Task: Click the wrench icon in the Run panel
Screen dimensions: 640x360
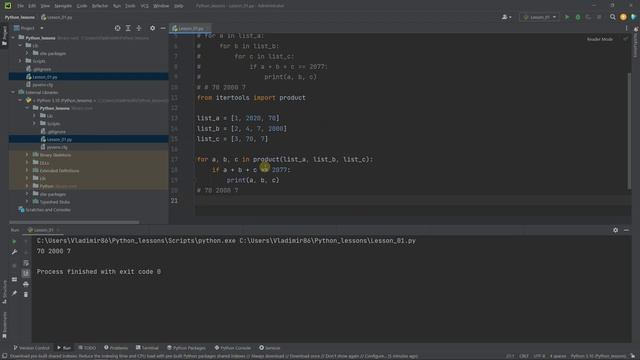Action: 14,252
